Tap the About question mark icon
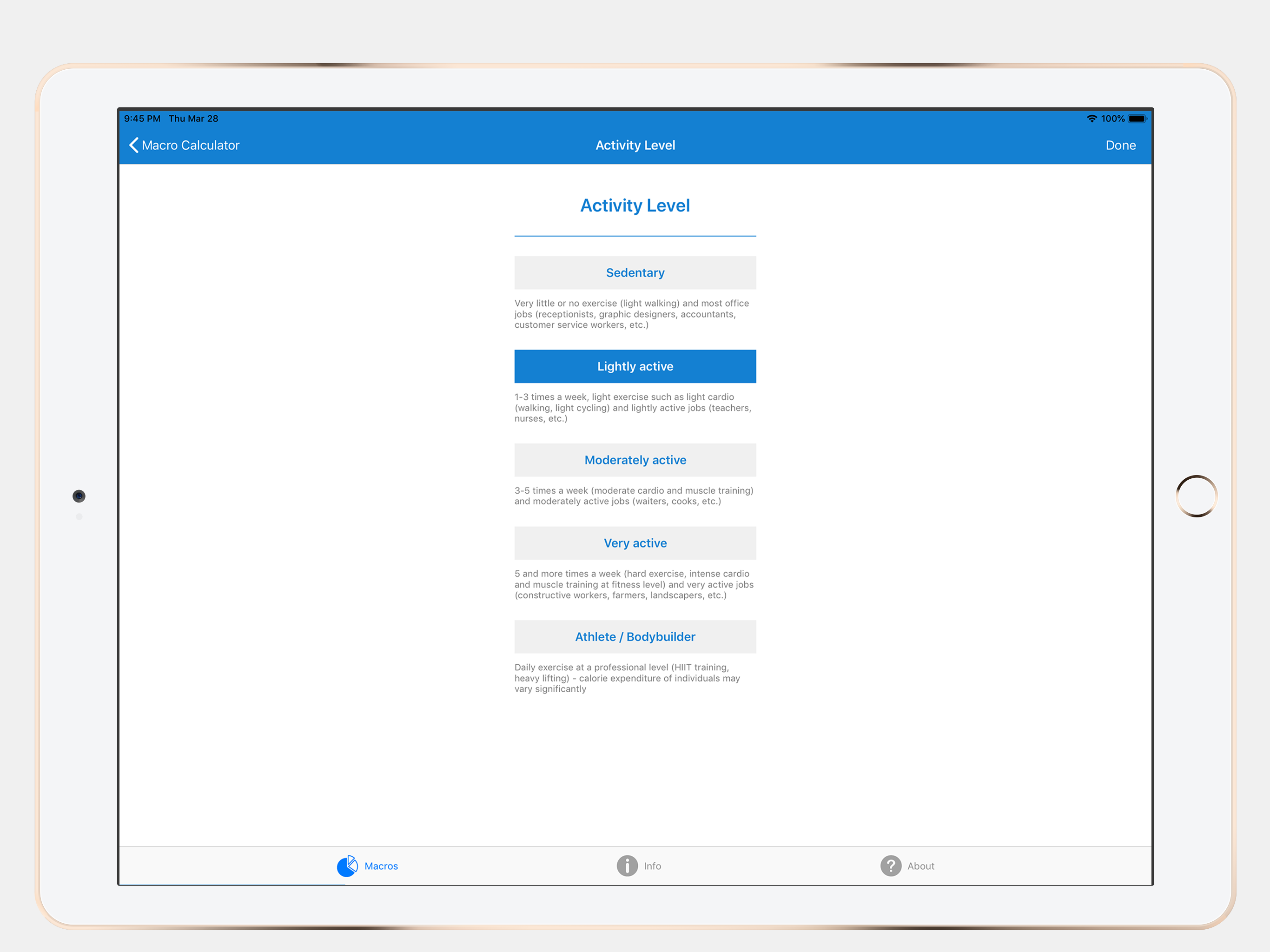 pyautogui.click(x=891, y=866)
